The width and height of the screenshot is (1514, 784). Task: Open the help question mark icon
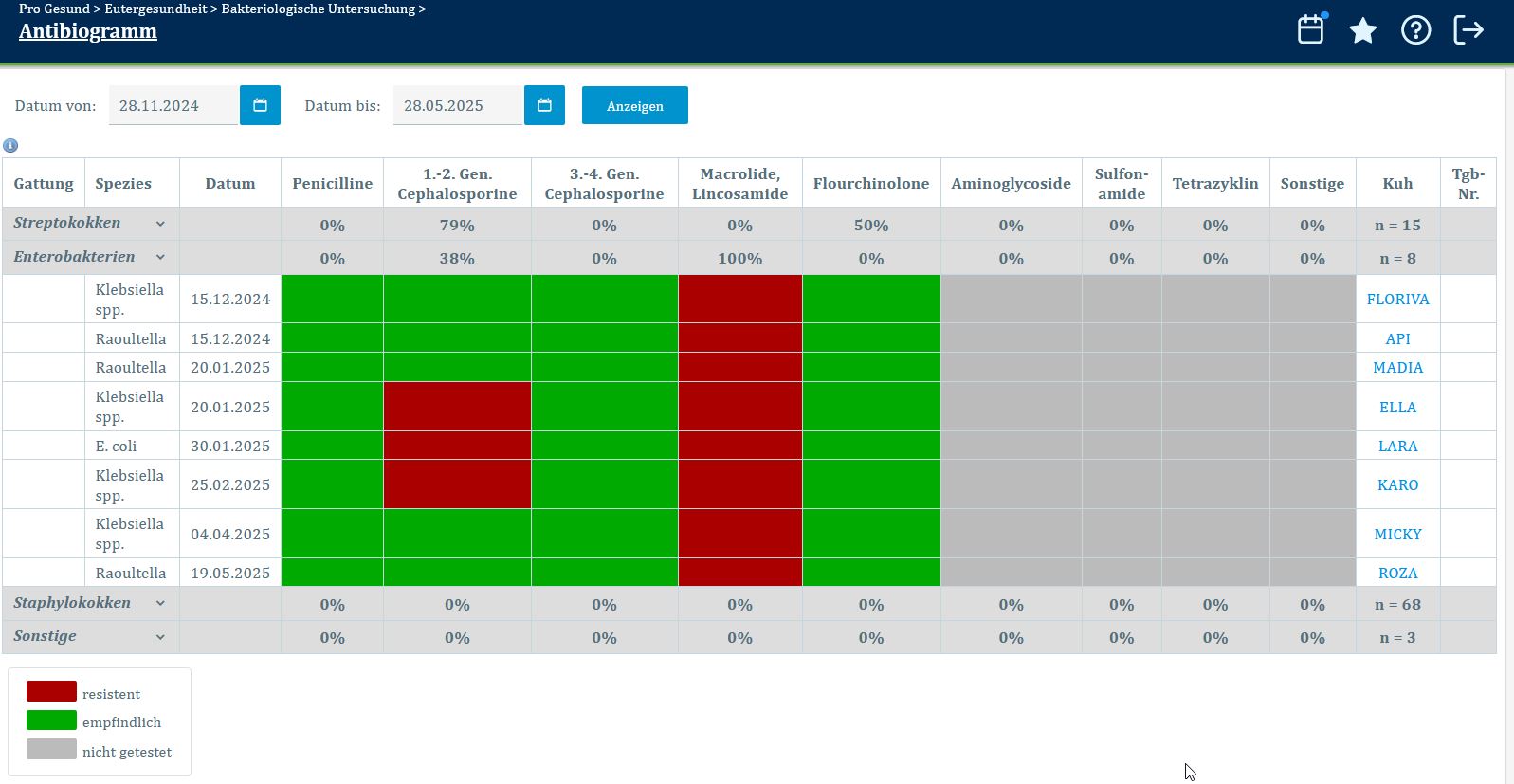coord(1415,30)
